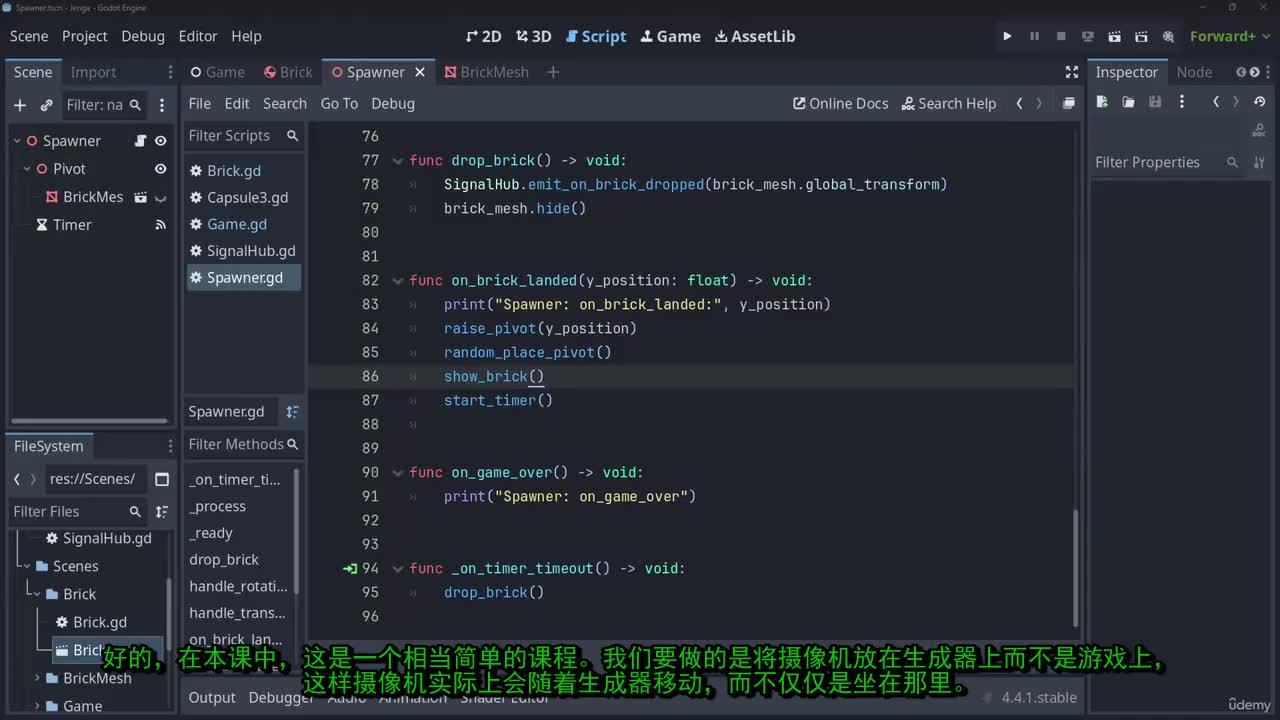Open Capsule3.gd in the script list
This screenshot has height=720, width=1280.
coord(247,197)
